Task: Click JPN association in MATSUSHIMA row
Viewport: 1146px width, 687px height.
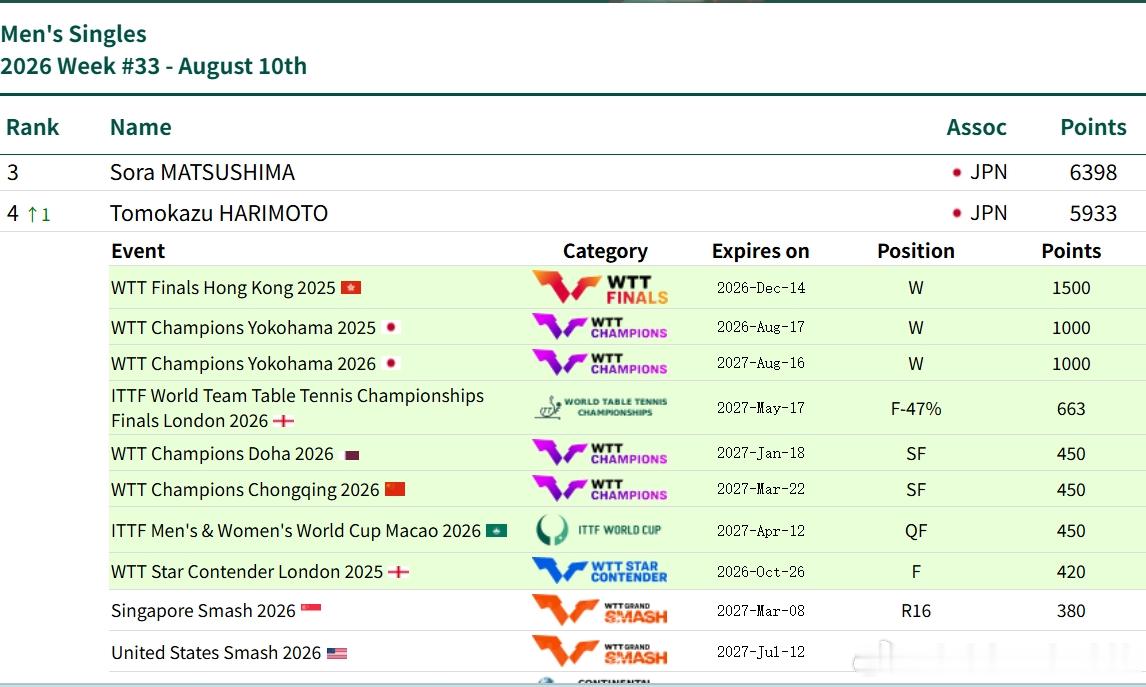Action: [988, 172]
